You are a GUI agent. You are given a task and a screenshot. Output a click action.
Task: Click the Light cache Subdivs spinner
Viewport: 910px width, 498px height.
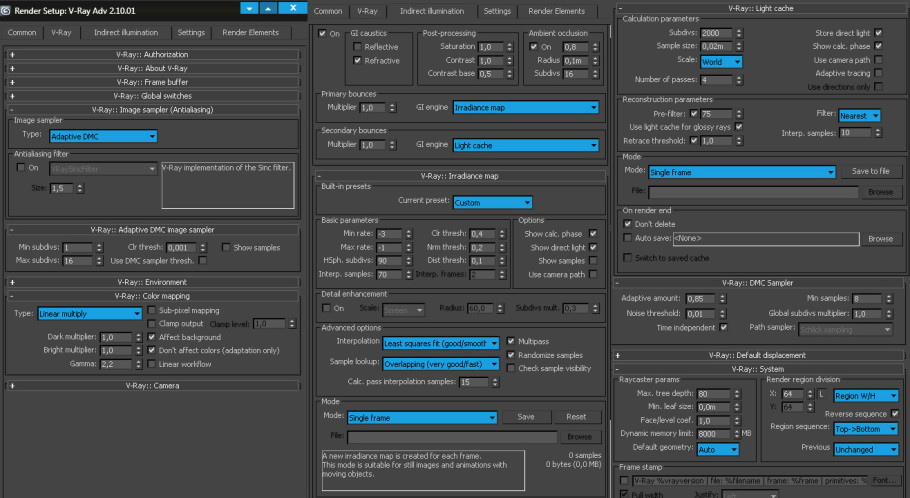[739, 33]
